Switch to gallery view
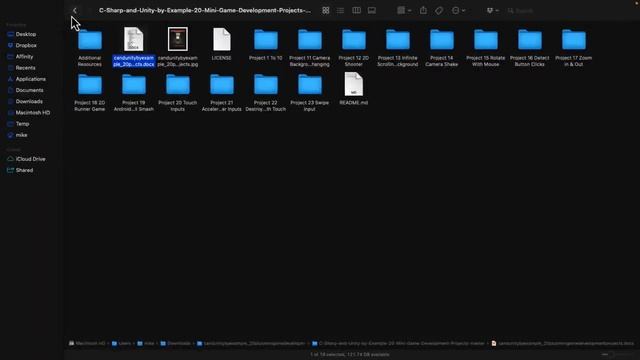Screen dimensions: 640x360 (372, 11)
